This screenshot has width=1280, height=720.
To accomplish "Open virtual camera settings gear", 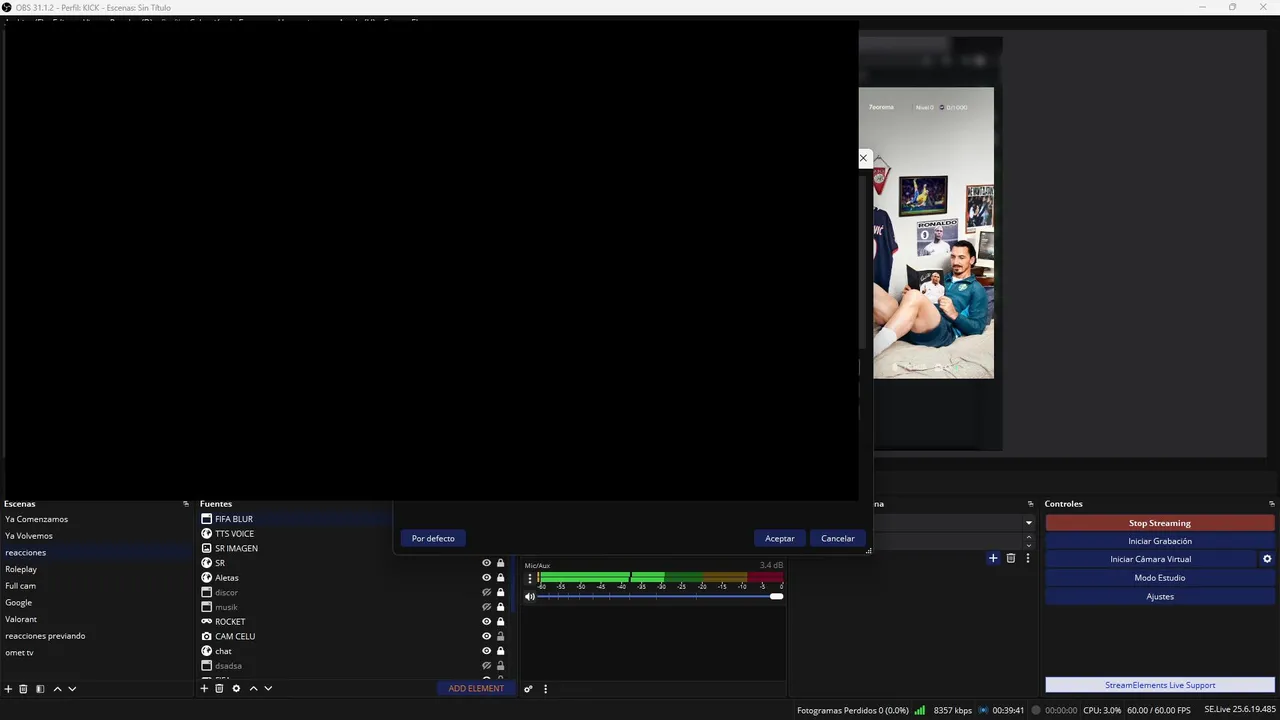I will (1267, 559).
